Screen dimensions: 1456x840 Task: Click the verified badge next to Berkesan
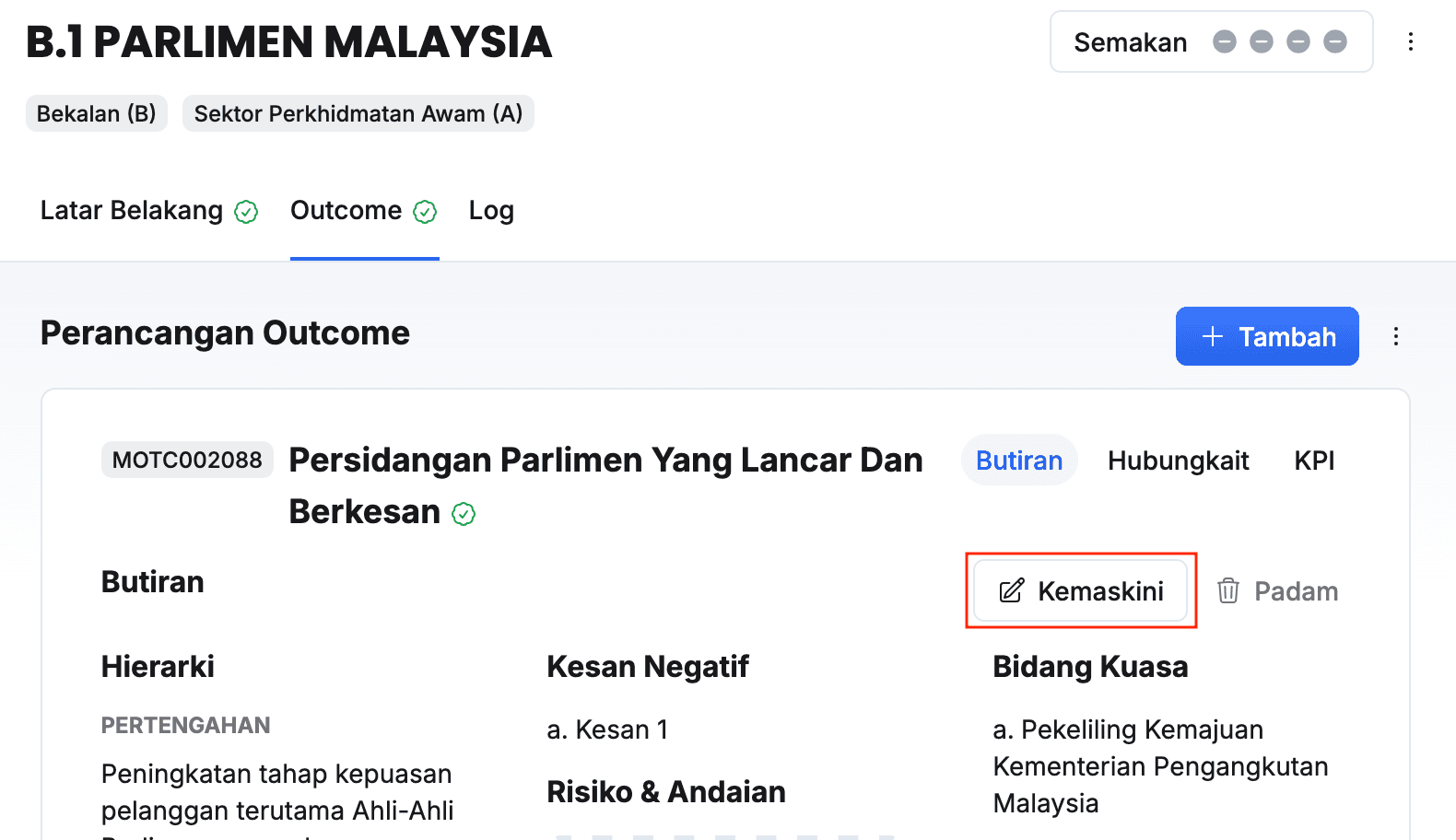coord(464,514)
